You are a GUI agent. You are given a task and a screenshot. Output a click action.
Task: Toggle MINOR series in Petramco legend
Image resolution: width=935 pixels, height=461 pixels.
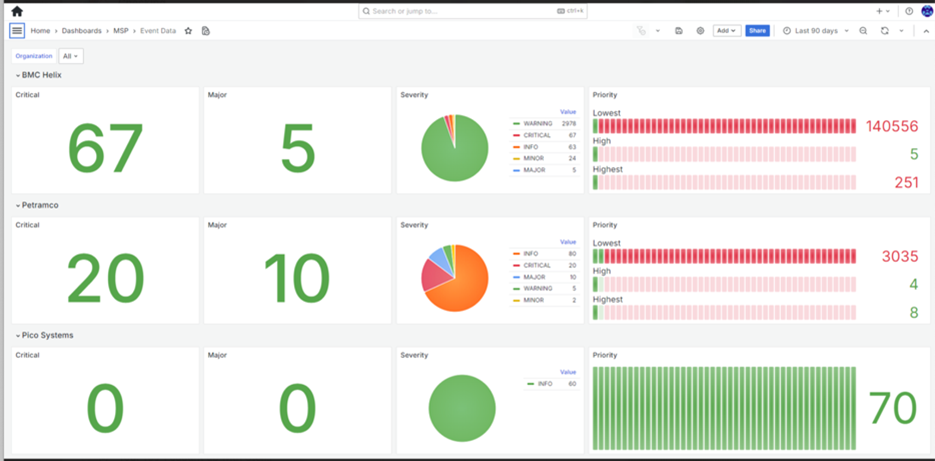click(x=533, y=301)
